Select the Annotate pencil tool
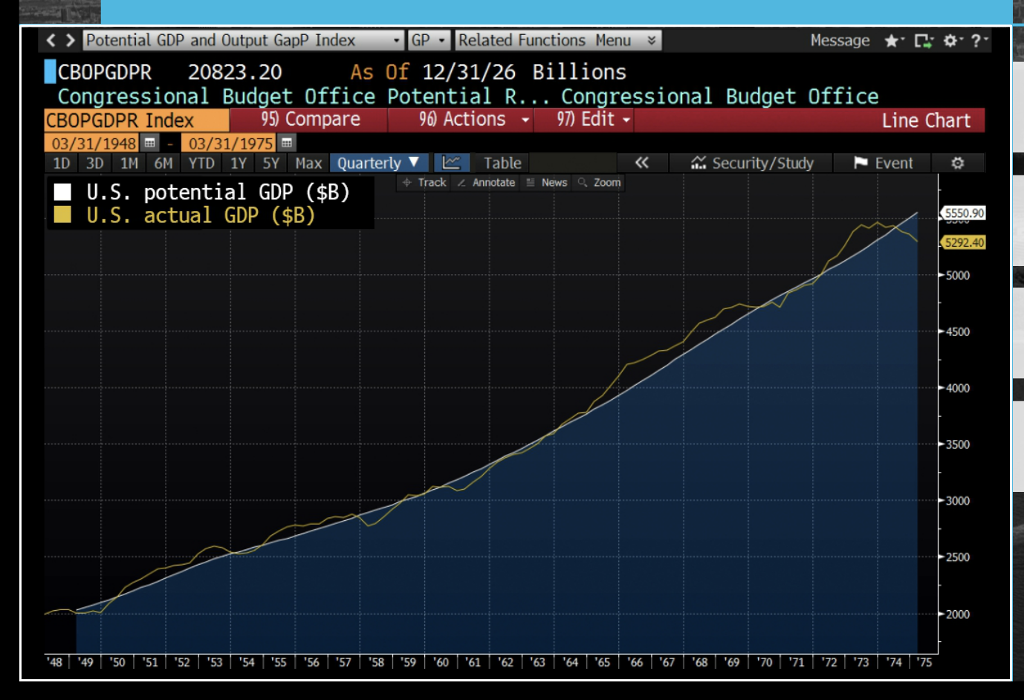 (x=489, y=182)
